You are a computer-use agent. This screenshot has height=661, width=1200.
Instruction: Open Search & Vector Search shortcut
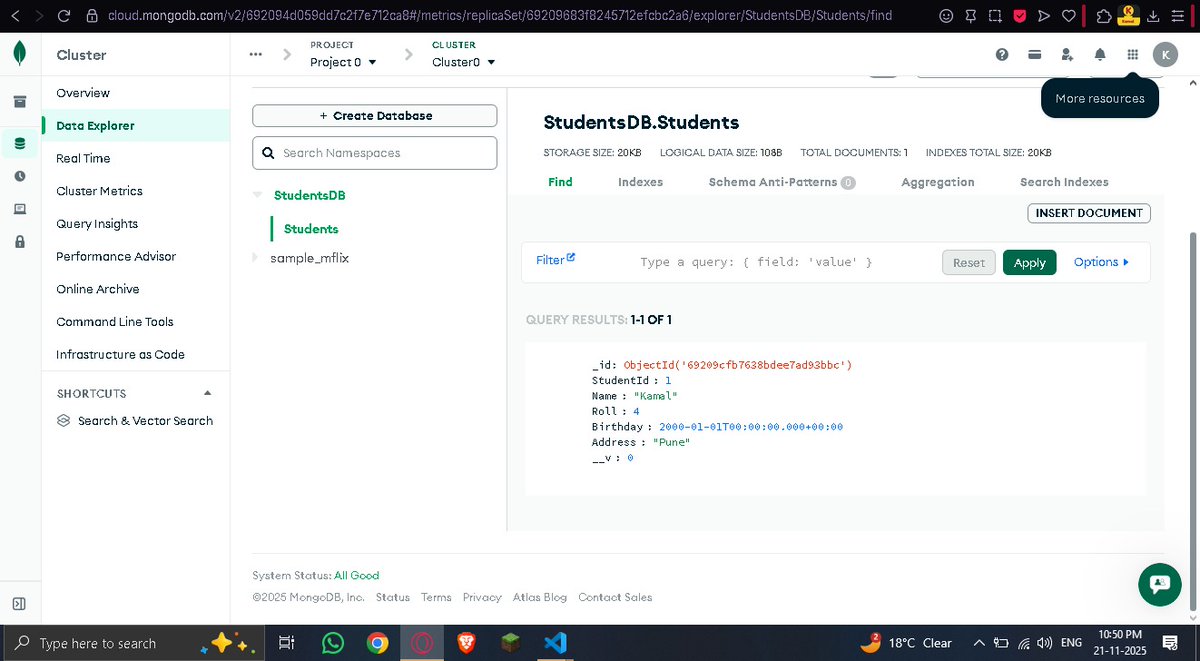pos(146,420)
